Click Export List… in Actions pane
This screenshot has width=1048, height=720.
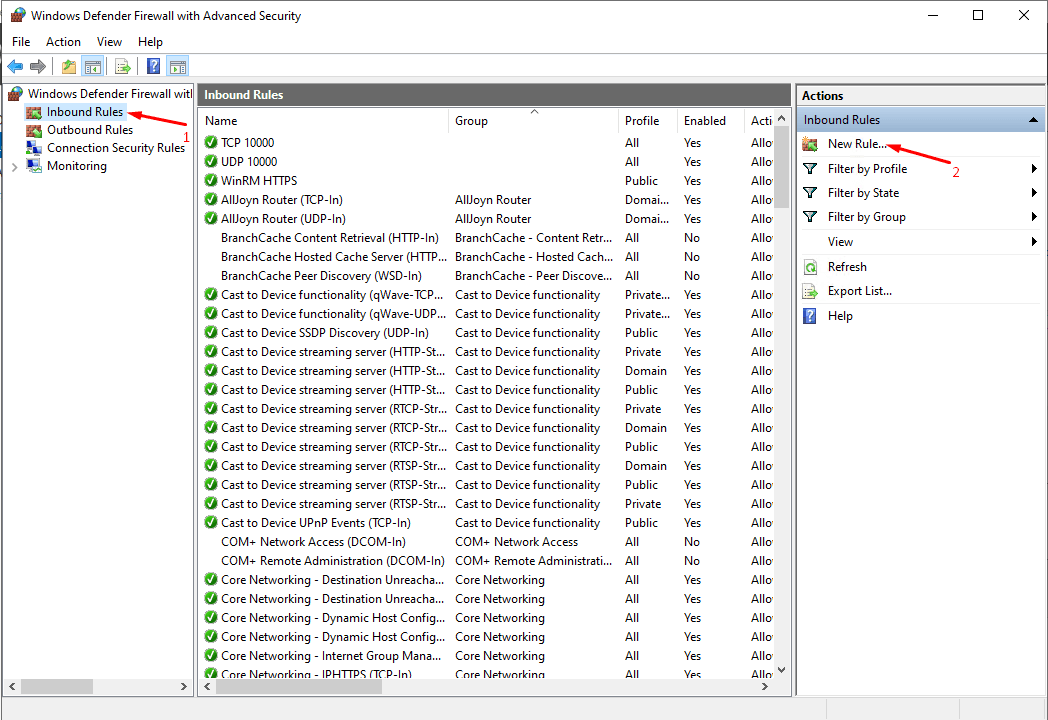tap(860, 291)
